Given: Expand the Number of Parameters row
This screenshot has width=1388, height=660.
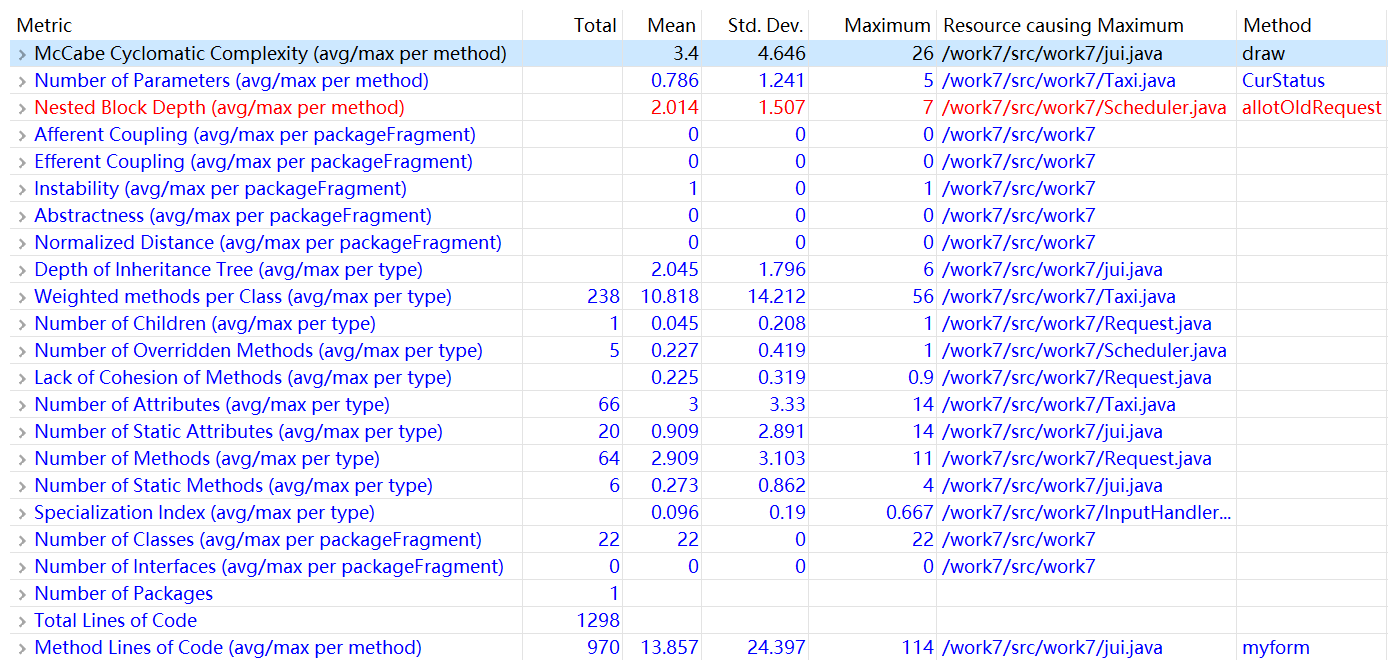Looking at the screenshot, I should point(22,81).
